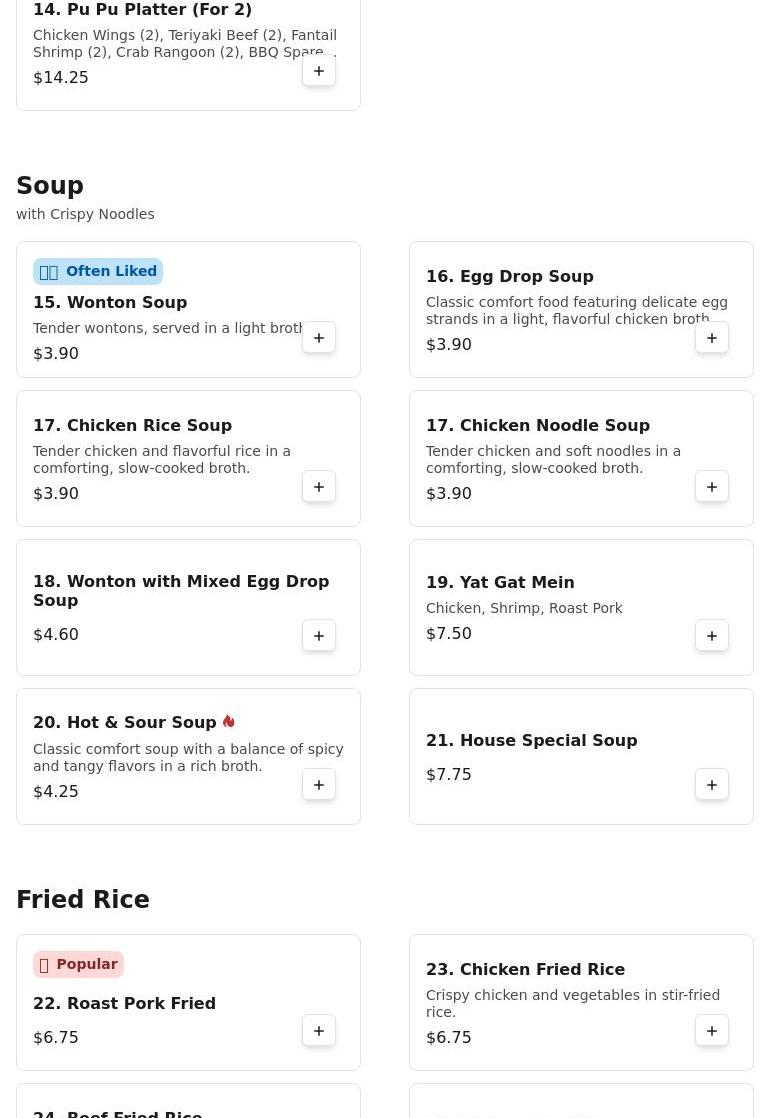770x1118 pixels.
Task: Add Roast Pork Fried with plus icon
Action: pyautogui.click(x=319, y=1031)
